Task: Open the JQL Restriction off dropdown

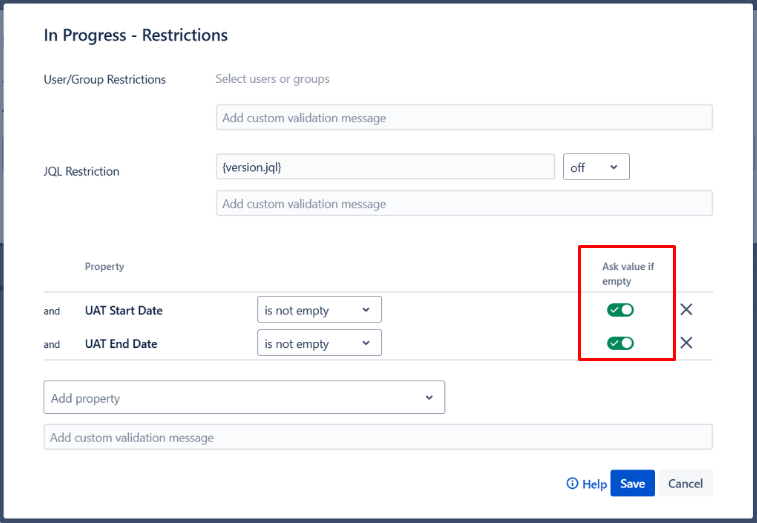Action: pyautogui.click(x=596, y=167)
